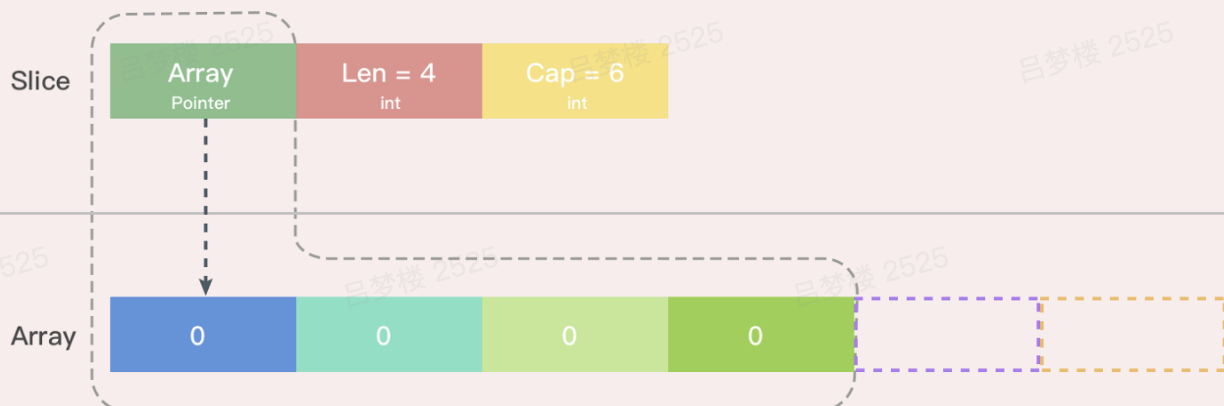Click 'int' under Cap = 6

point(577,103)
